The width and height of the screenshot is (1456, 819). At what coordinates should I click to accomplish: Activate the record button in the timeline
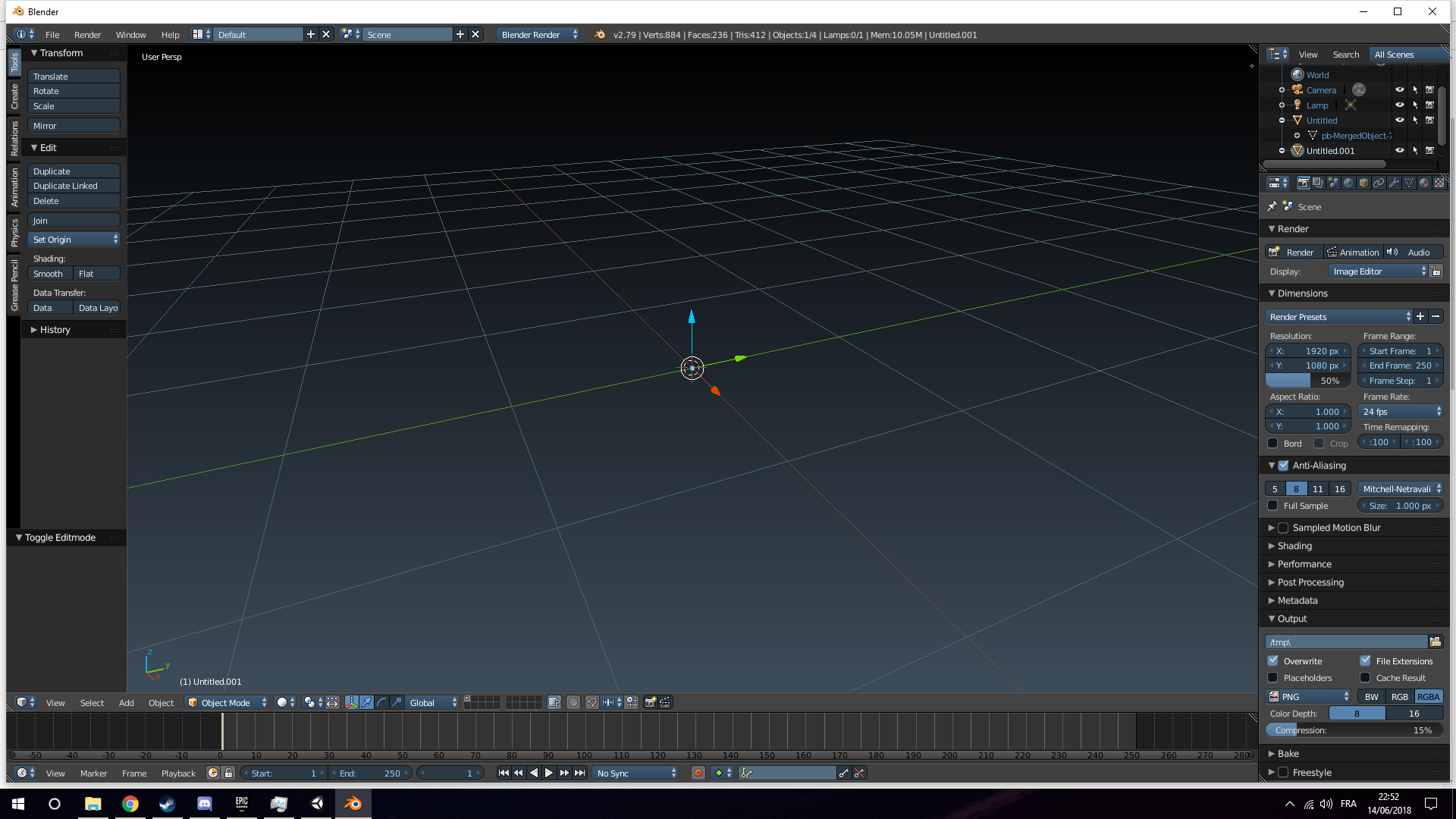(698, 773)
